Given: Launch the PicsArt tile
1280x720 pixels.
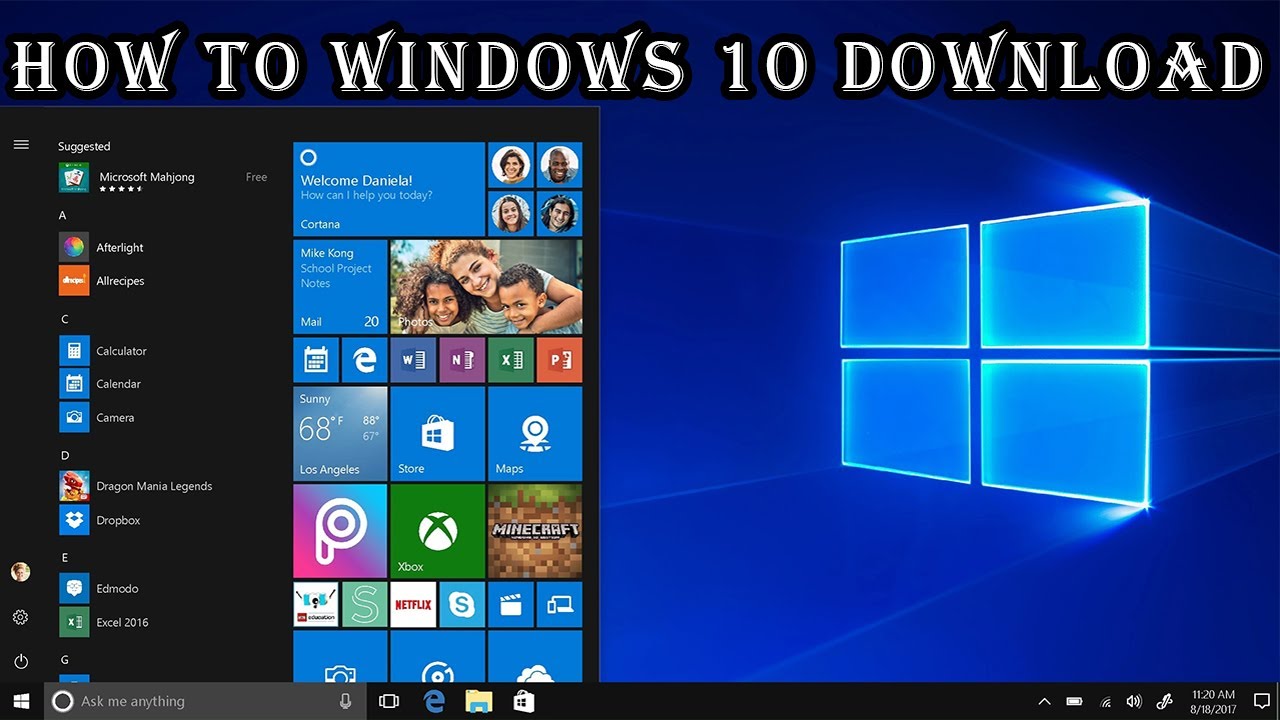Looking at the screenshot, I should pos(340,531).
